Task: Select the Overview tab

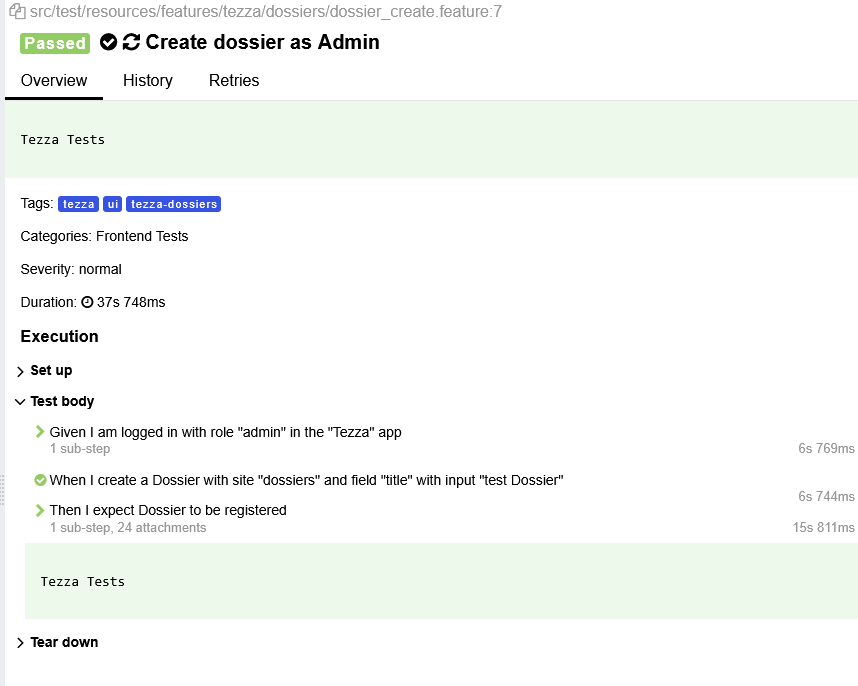Action: point(54,80)
